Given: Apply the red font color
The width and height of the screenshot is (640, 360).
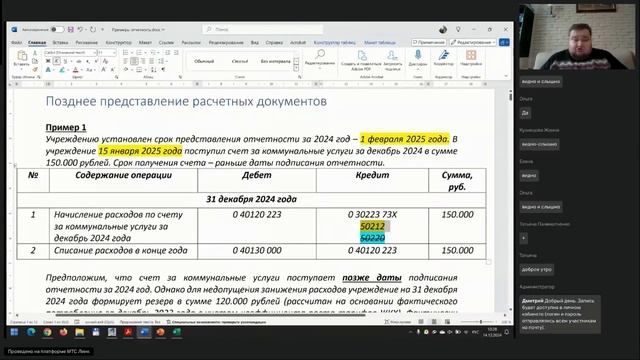Looking at the screenshot, I should point(76,70).
